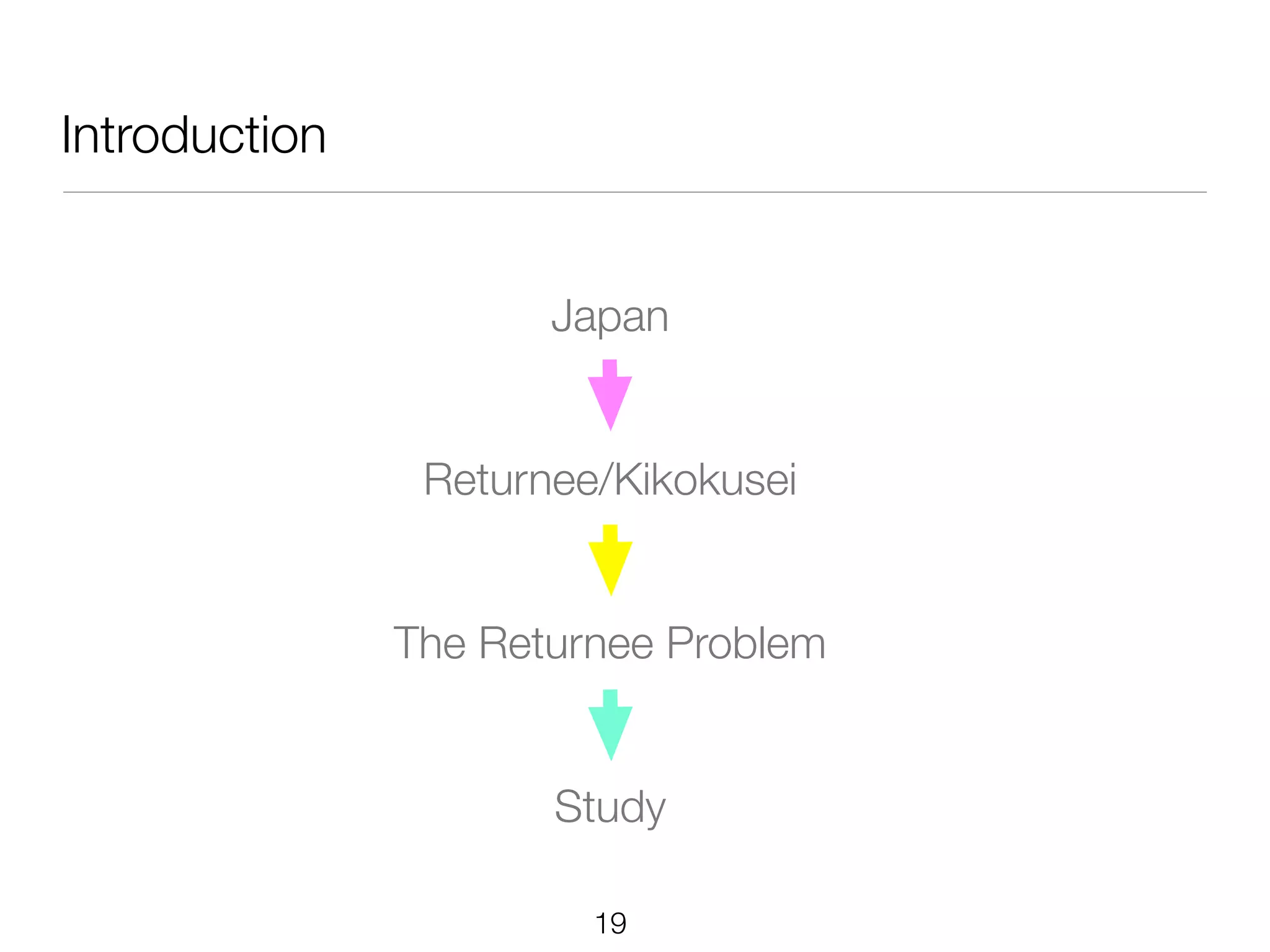1270x952 pixels.
Task: Click the word "Problem"
Action: point(746,643)
